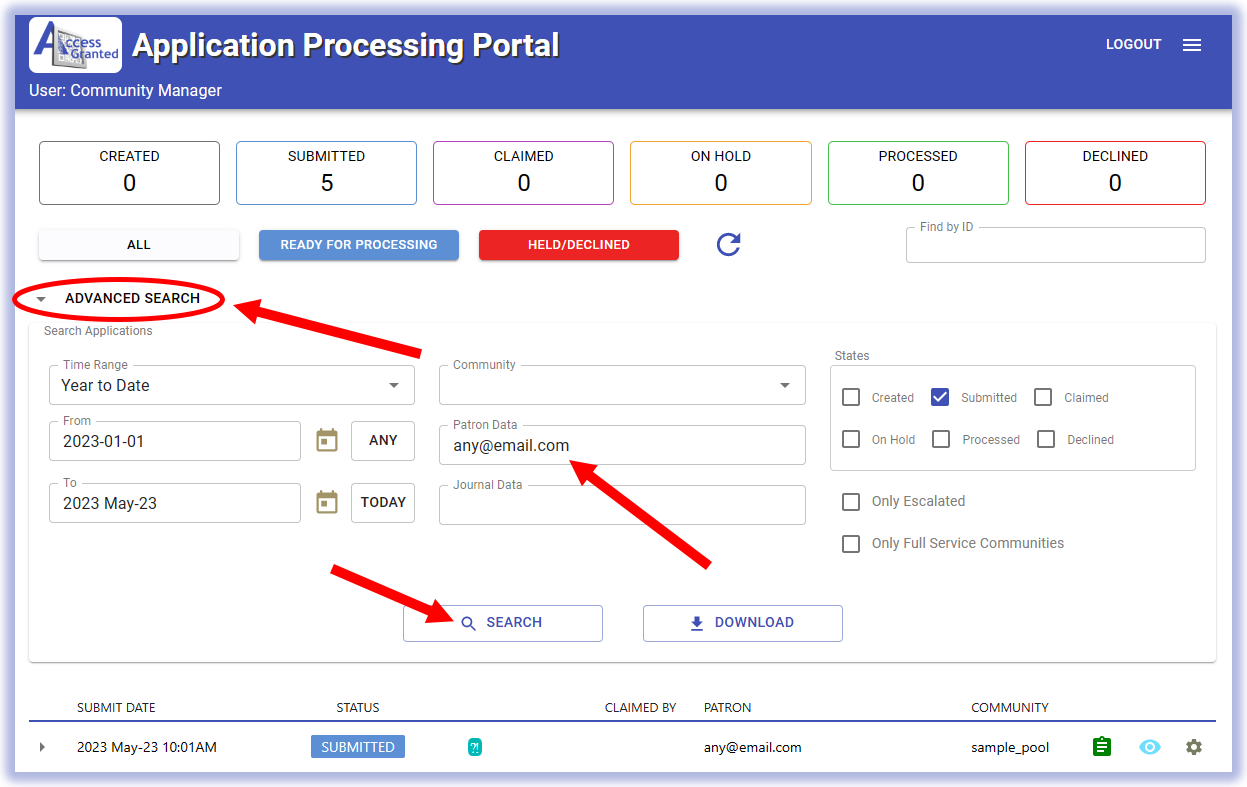Click the Patron Data input field
The width and height of the screenshot is (1247, 787).
pos(622,445)
